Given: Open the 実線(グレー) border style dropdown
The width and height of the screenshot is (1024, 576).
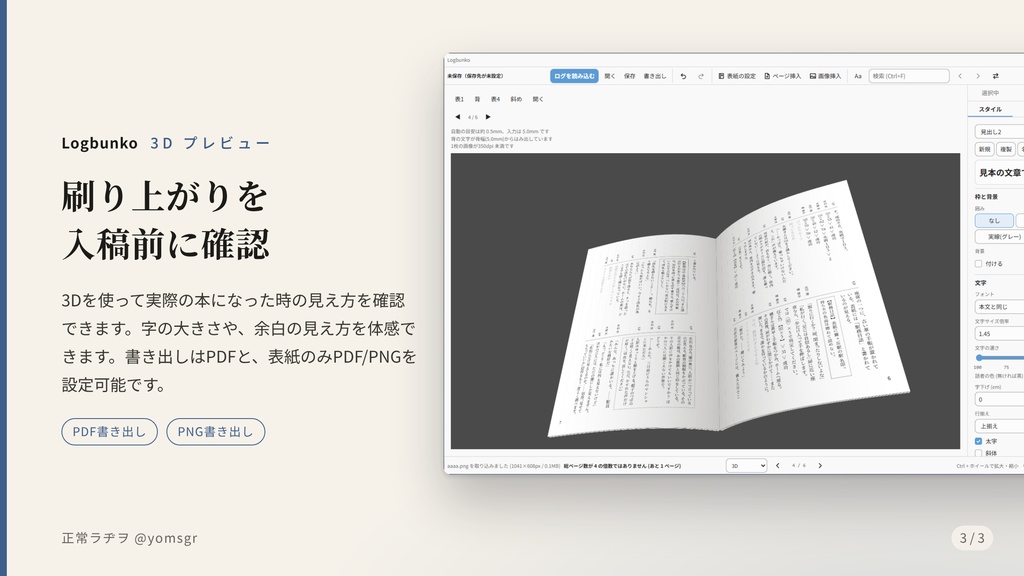Looking at the screenshot, I should tap(999, 236).
